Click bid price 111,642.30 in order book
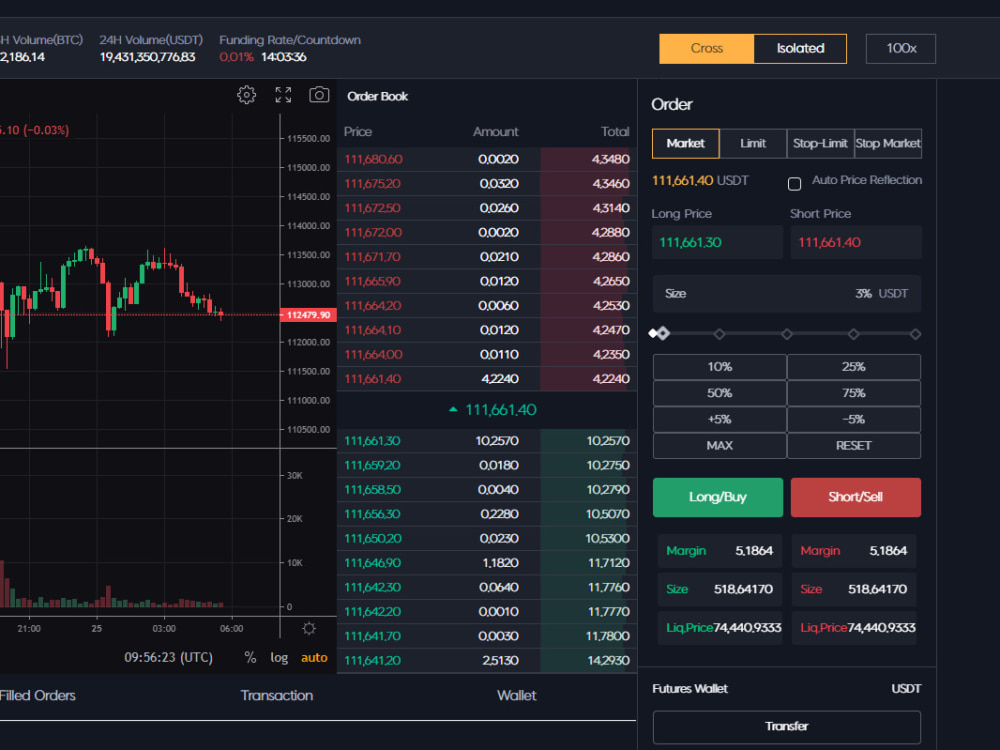This screenshot has width=1000, height=750. pyautogui.click(x=372, y=587)
